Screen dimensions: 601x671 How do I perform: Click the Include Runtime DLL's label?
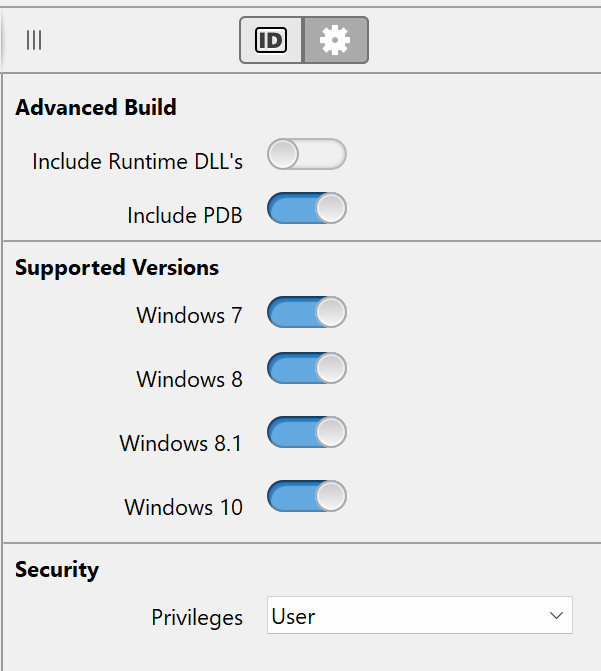tap(137, 162)
